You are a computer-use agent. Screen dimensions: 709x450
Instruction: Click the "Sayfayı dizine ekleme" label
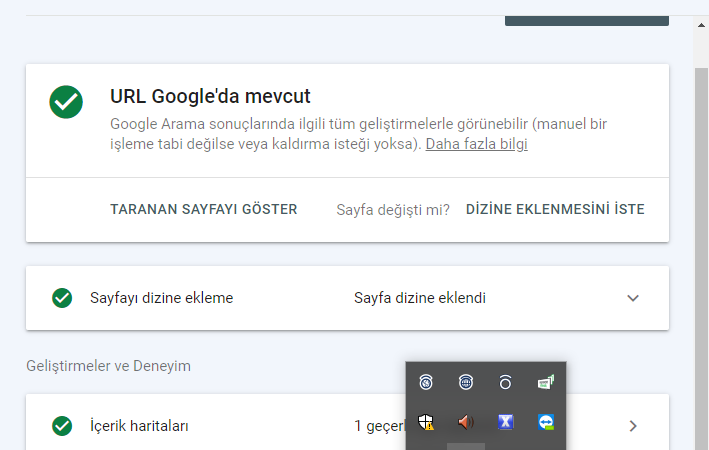coord(161,298)
